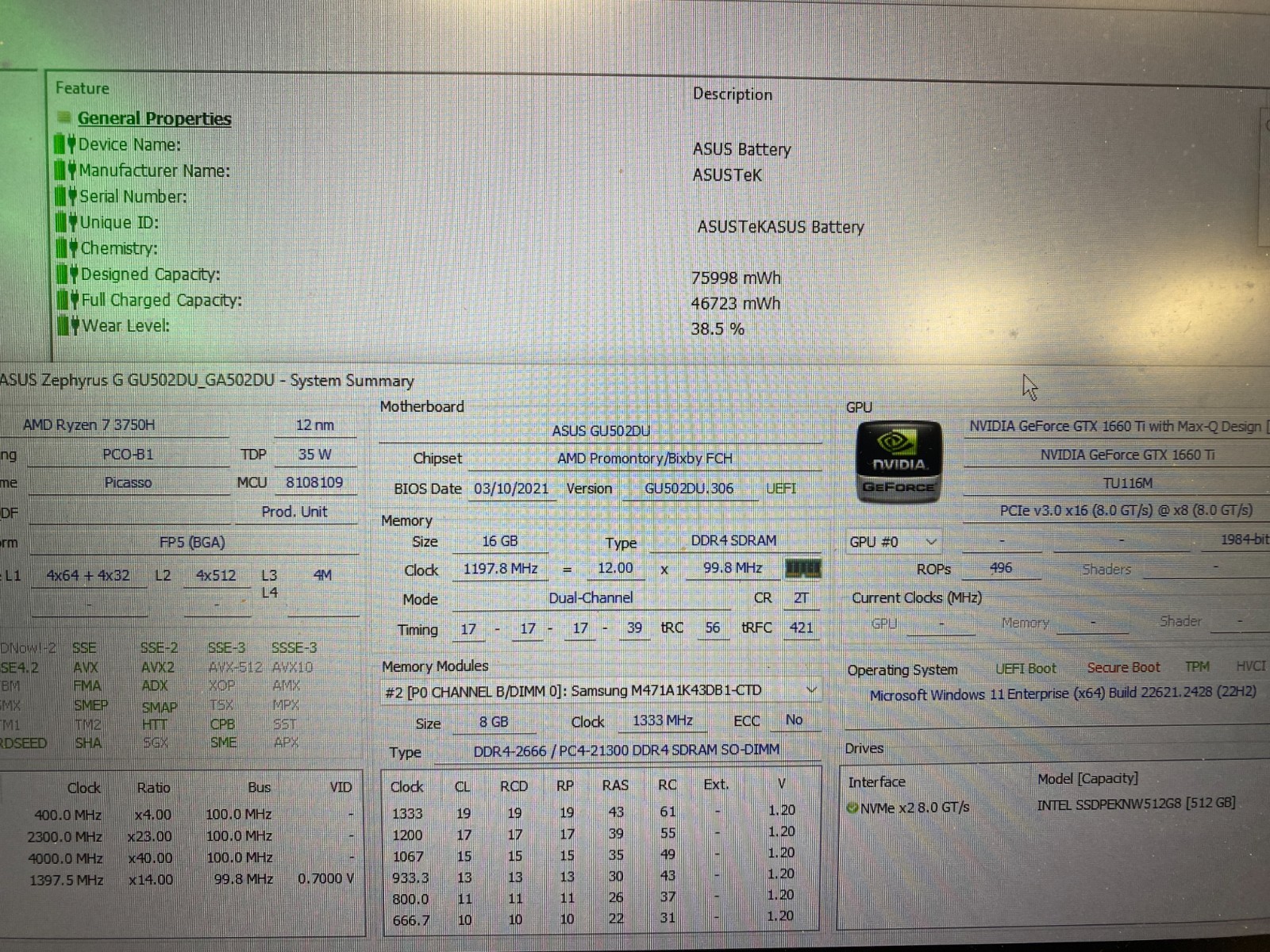Image resolution: width=1270 pixels, height=952 pixels.
Task: Select Designed Capacity value 75998 mWh
Action: click(x=736, y=278)
